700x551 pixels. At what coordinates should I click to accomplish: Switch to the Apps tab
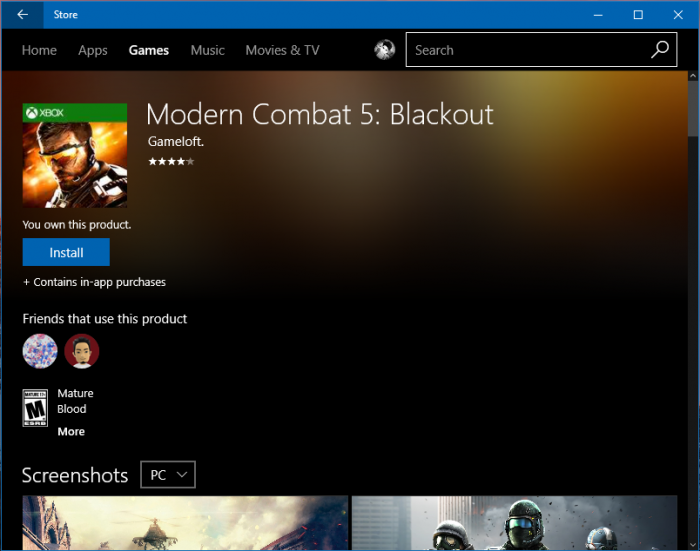click(93, 50)
